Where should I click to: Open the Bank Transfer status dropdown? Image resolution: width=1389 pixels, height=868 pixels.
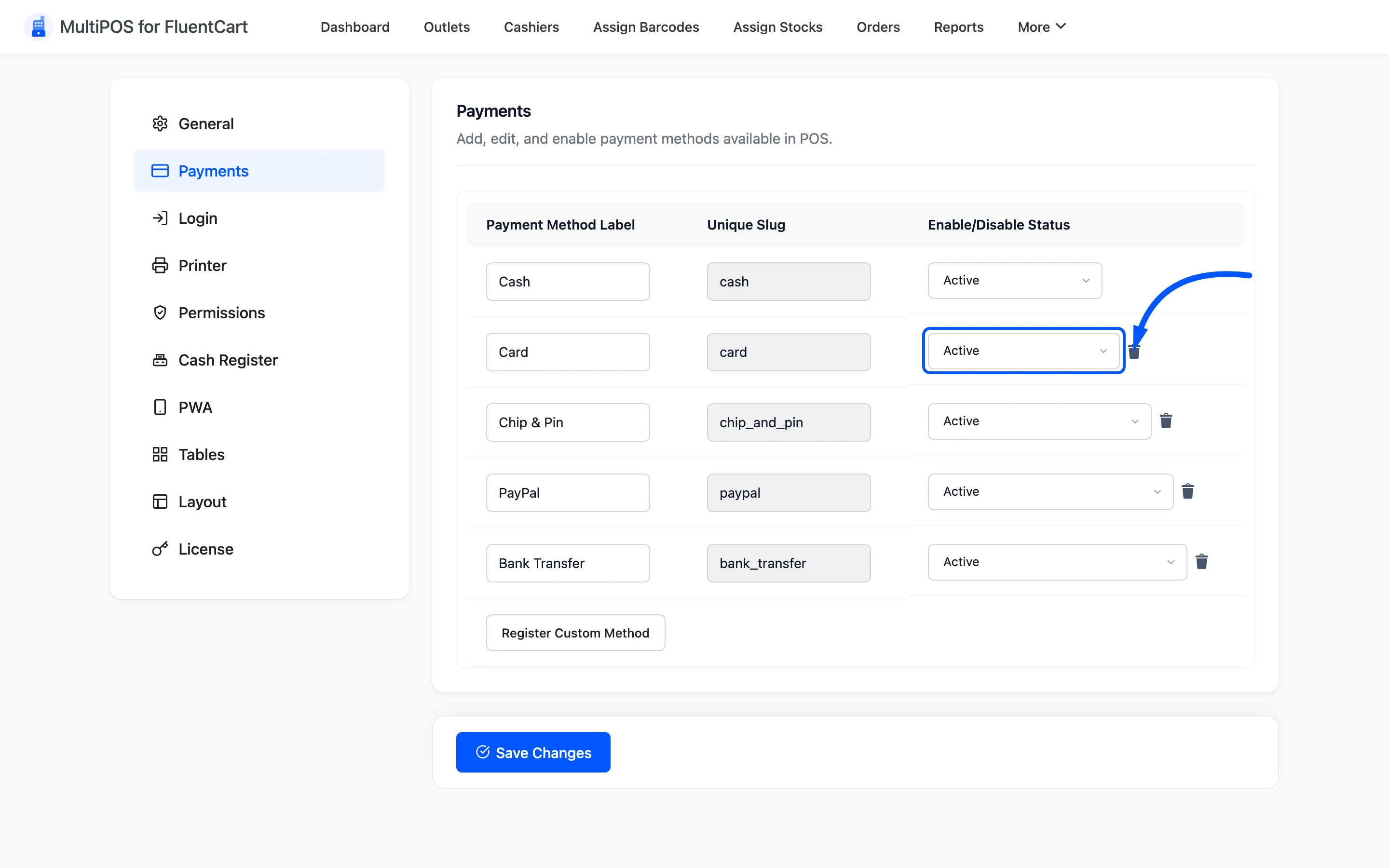coord(1057,562)
